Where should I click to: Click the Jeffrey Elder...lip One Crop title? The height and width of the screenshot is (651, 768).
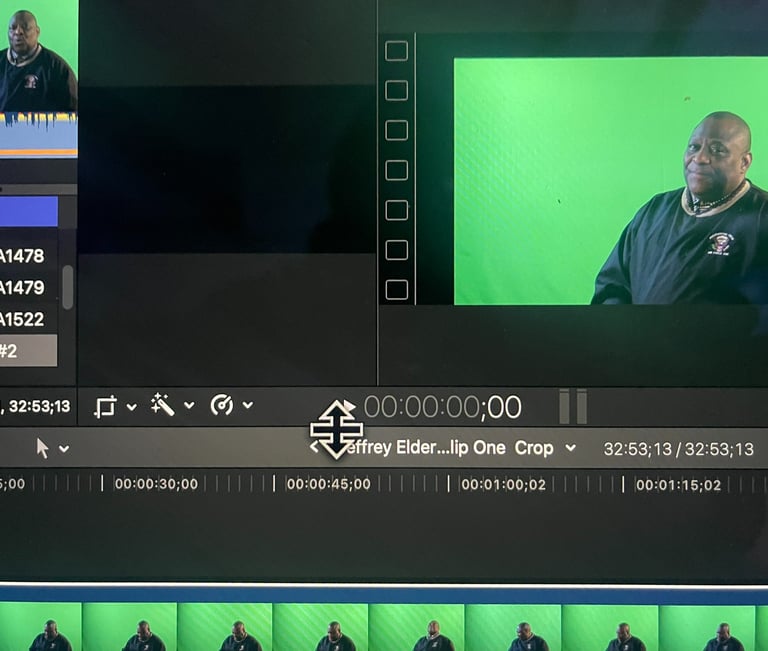click(x=448, y=448)
